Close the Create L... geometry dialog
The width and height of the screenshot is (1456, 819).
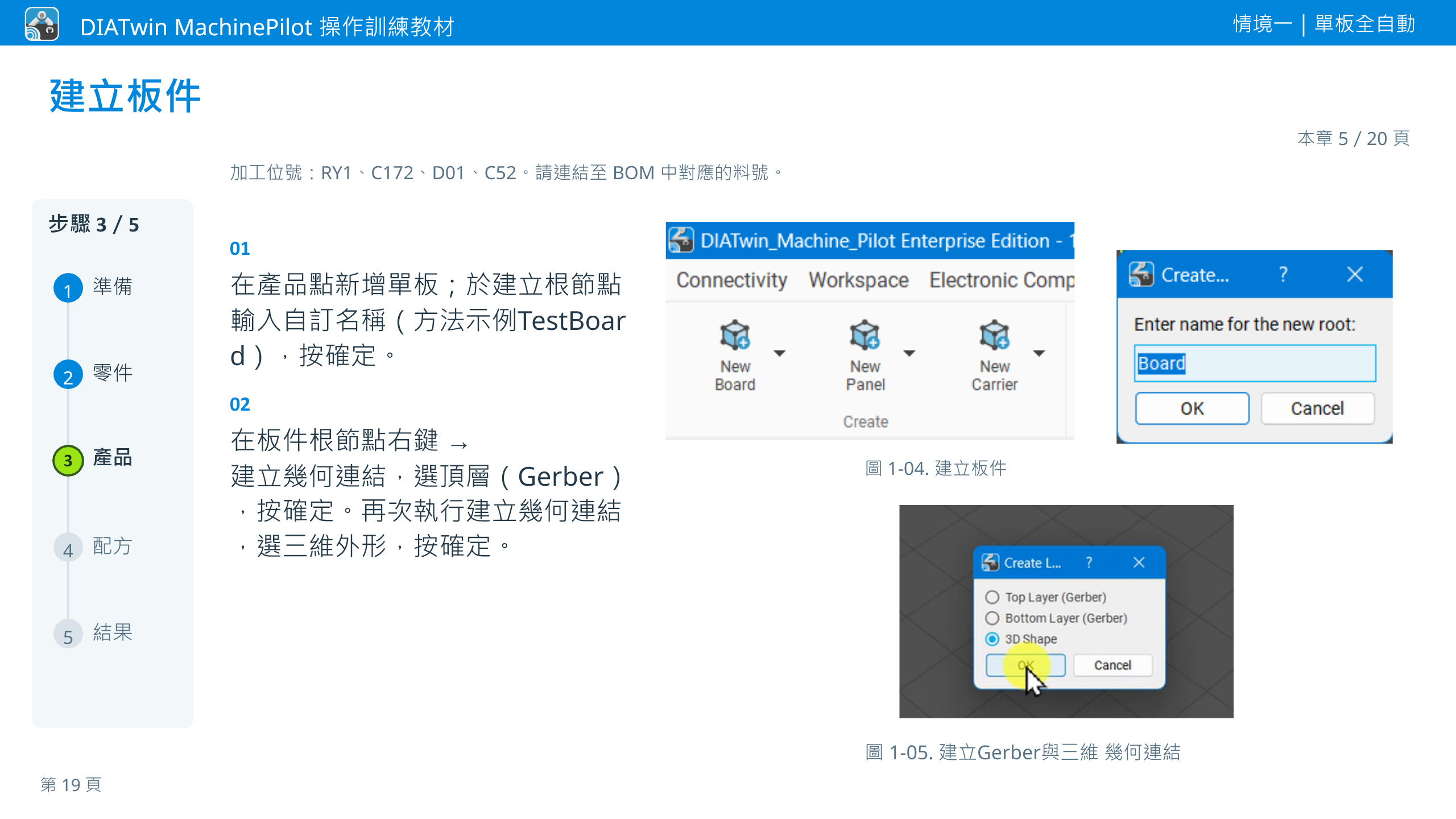1139,562
